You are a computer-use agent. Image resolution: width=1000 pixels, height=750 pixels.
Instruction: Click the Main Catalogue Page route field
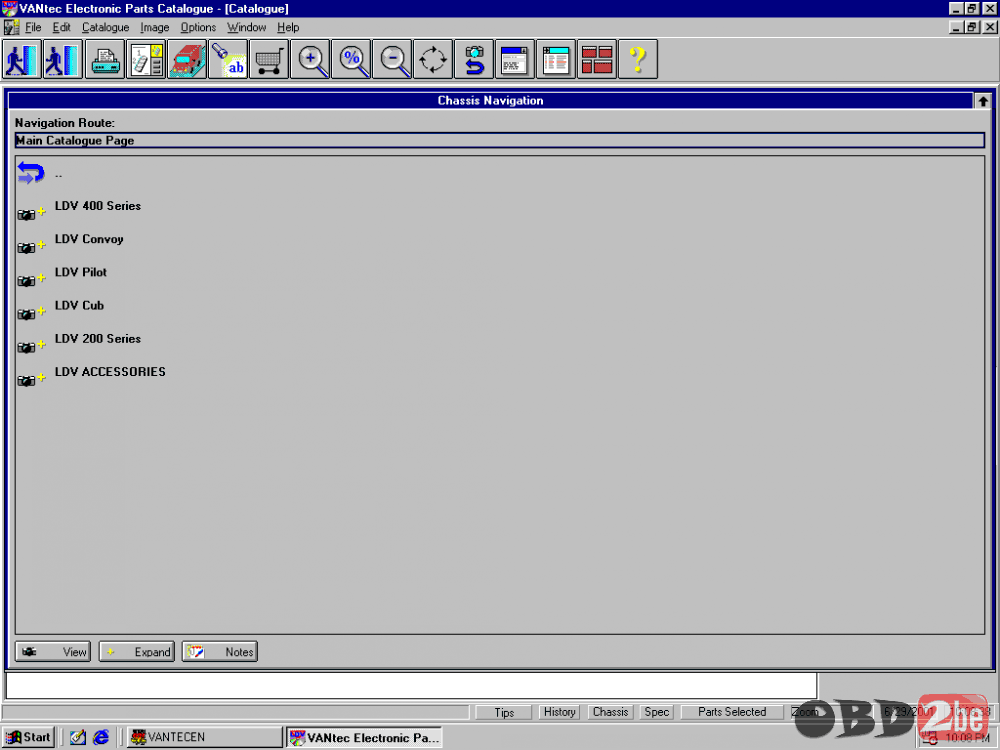click(x=499, y=141)
